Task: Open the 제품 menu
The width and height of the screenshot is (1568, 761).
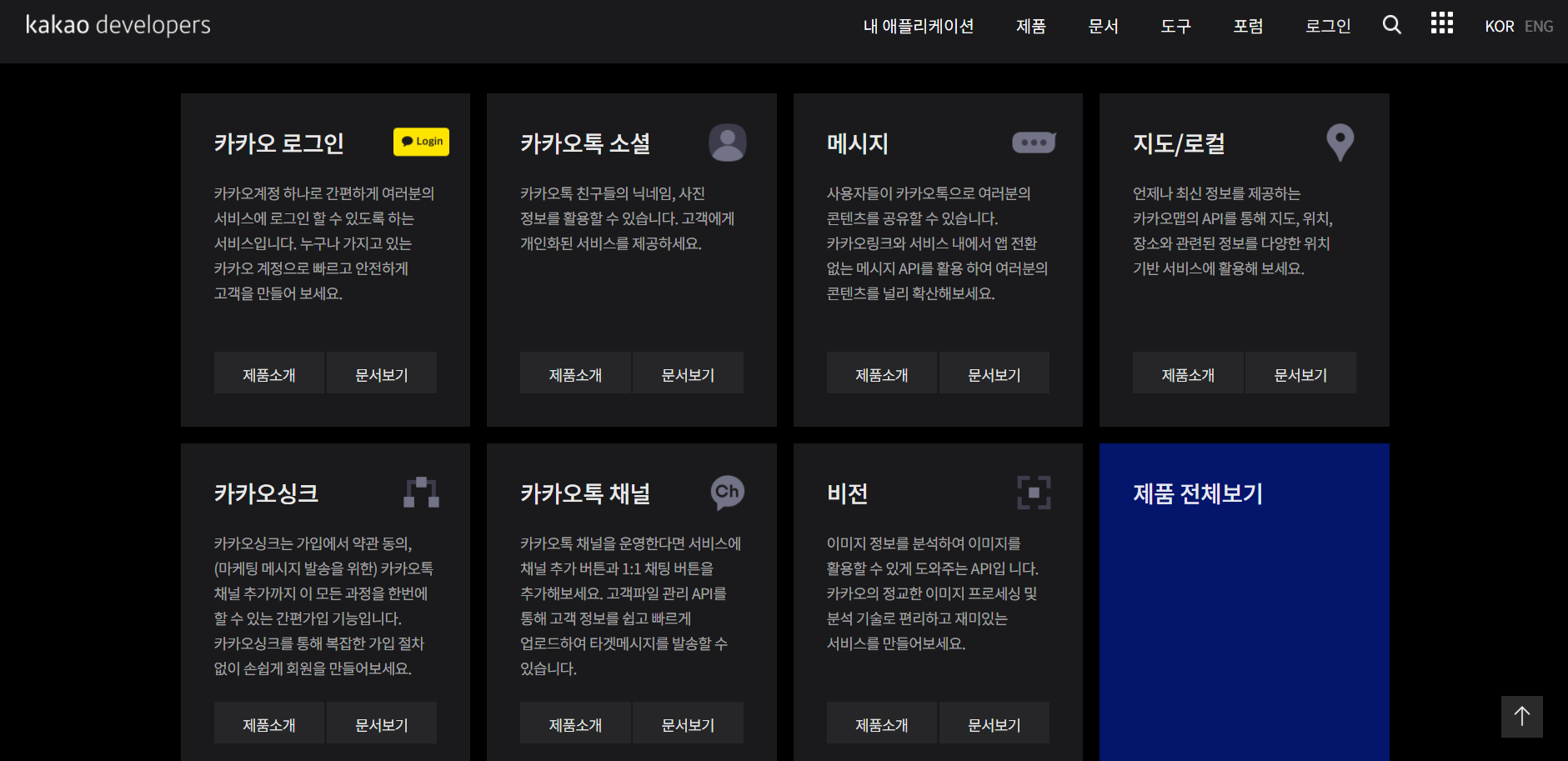Action: (1030, 26)
